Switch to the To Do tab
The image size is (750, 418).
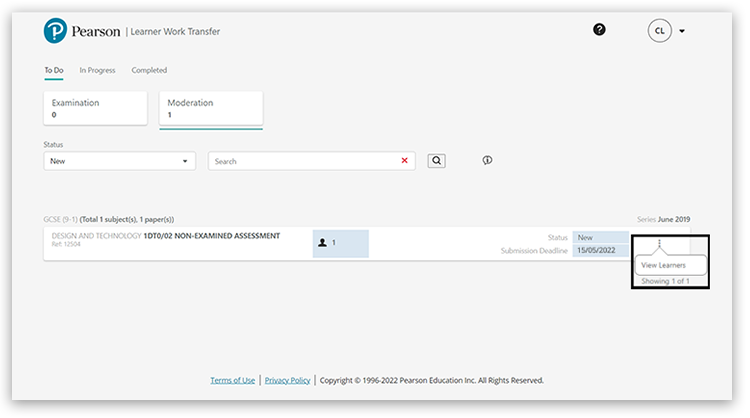(x=54, y=70)
